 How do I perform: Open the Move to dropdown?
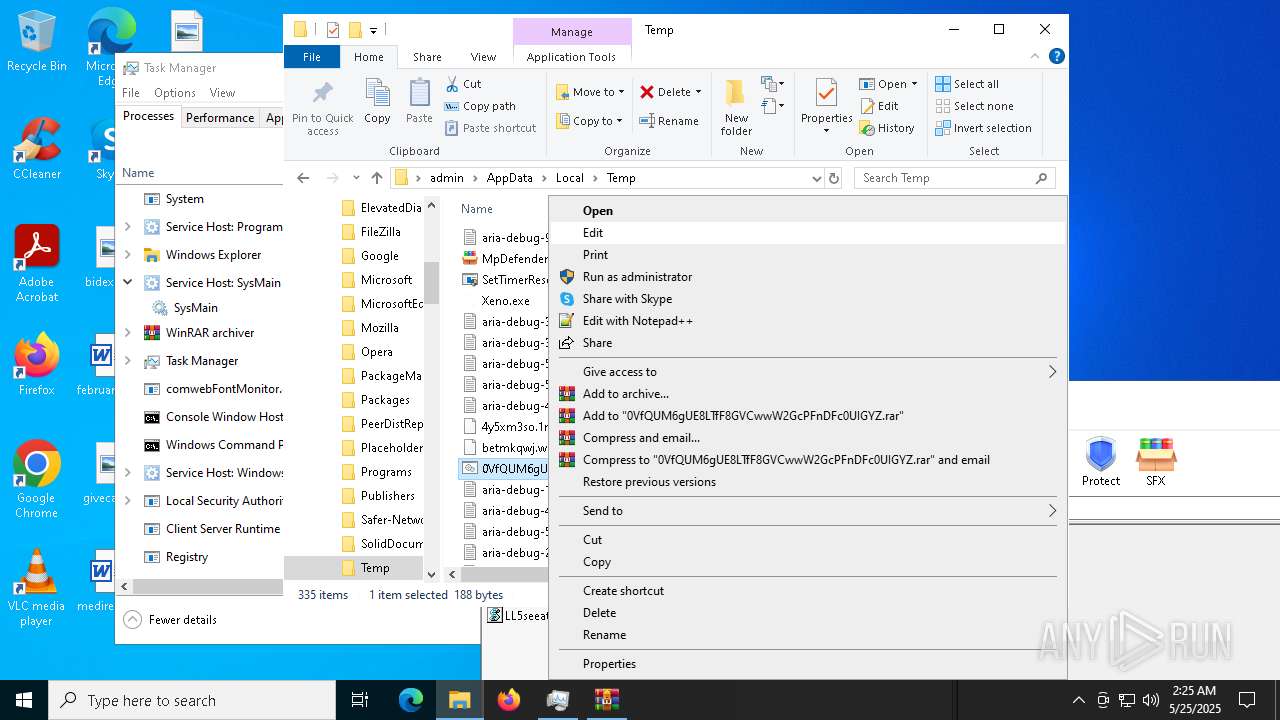[590, 92]
